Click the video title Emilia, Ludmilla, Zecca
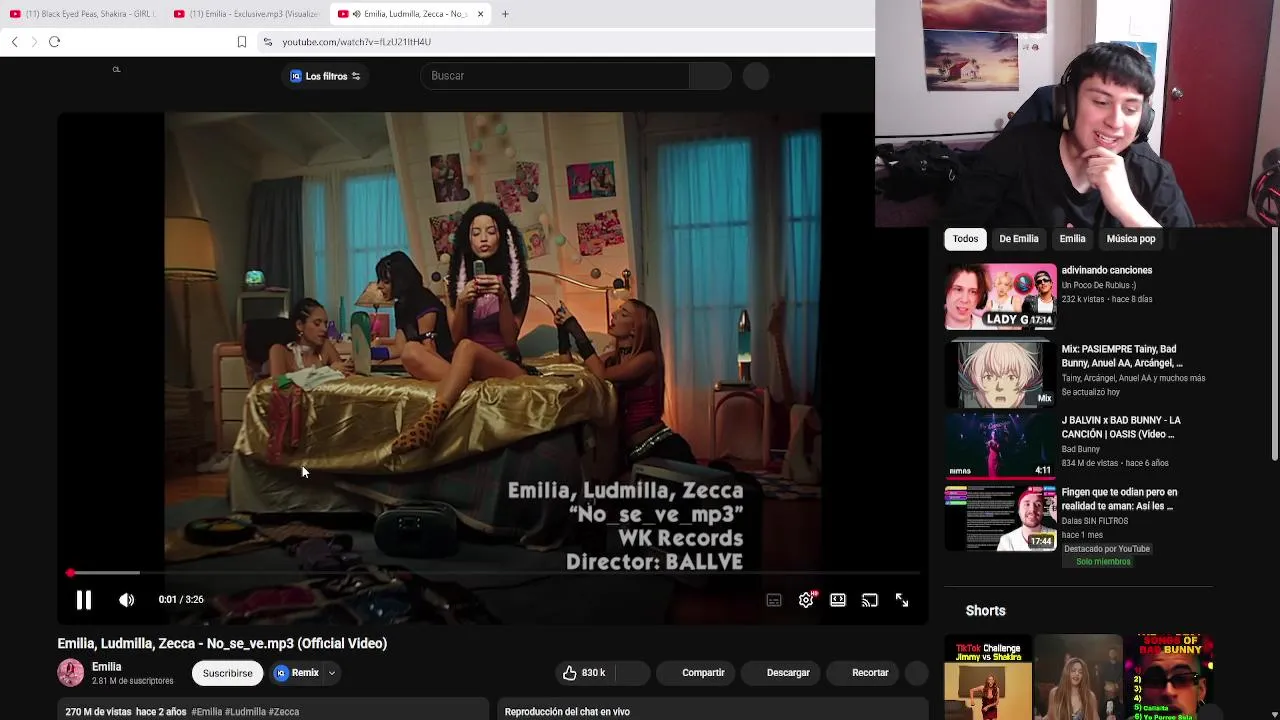1280x720 pixels. click(x=222, y=643)
